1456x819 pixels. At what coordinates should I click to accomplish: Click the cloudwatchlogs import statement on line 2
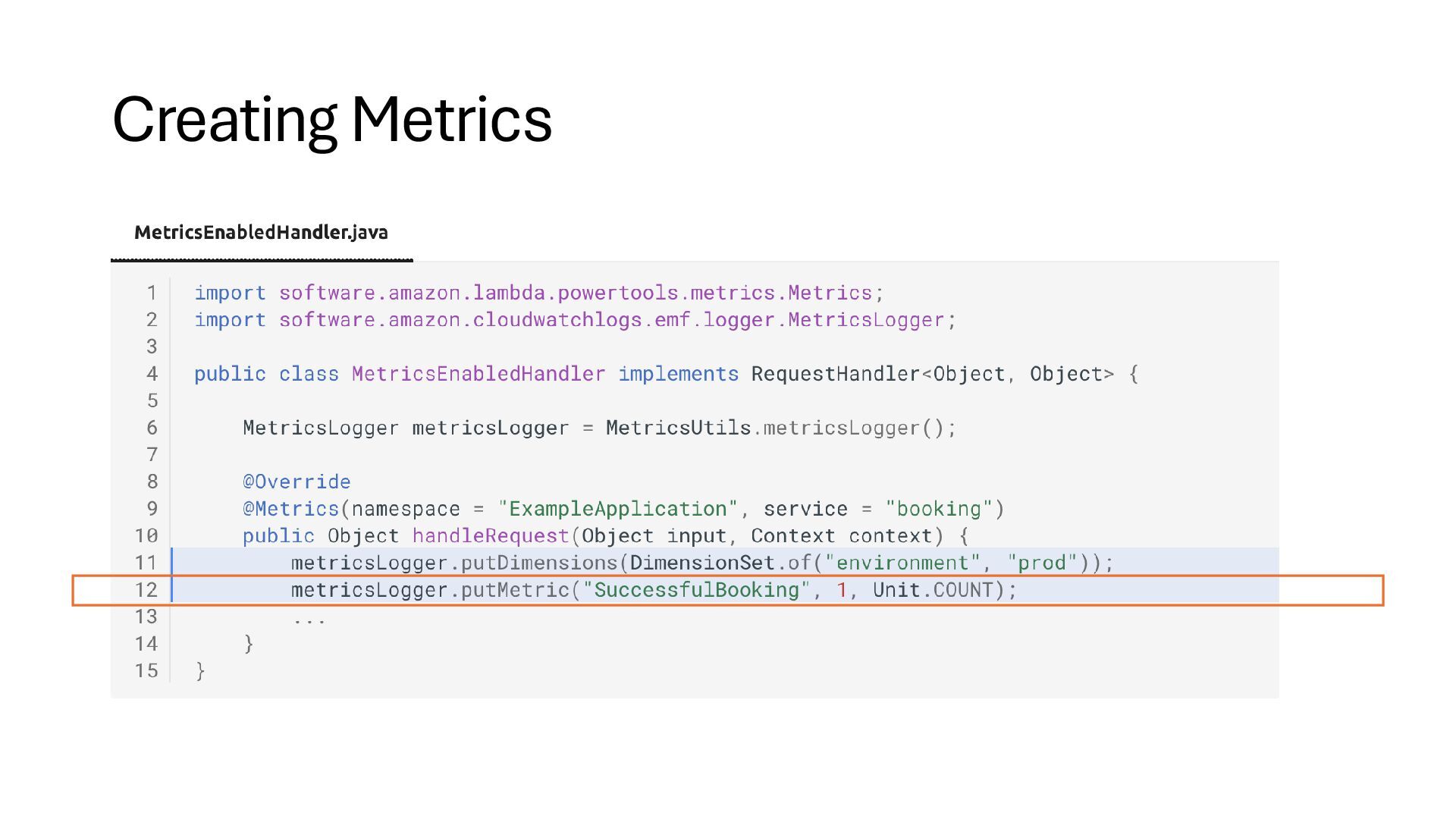point(576,320)
